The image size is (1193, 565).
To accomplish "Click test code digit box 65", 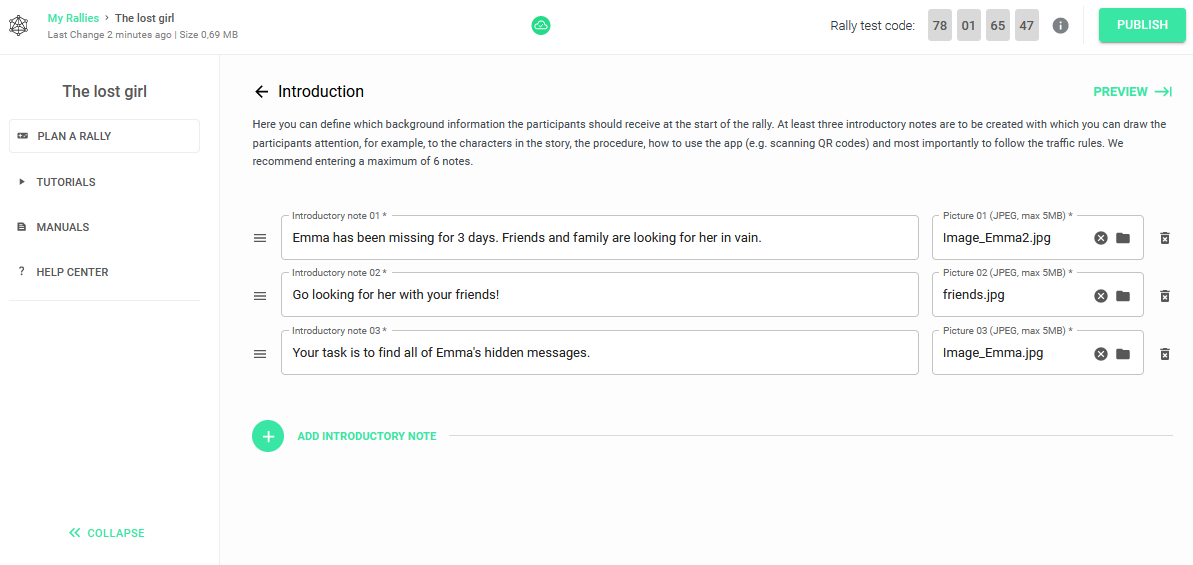I will point(997,26).
